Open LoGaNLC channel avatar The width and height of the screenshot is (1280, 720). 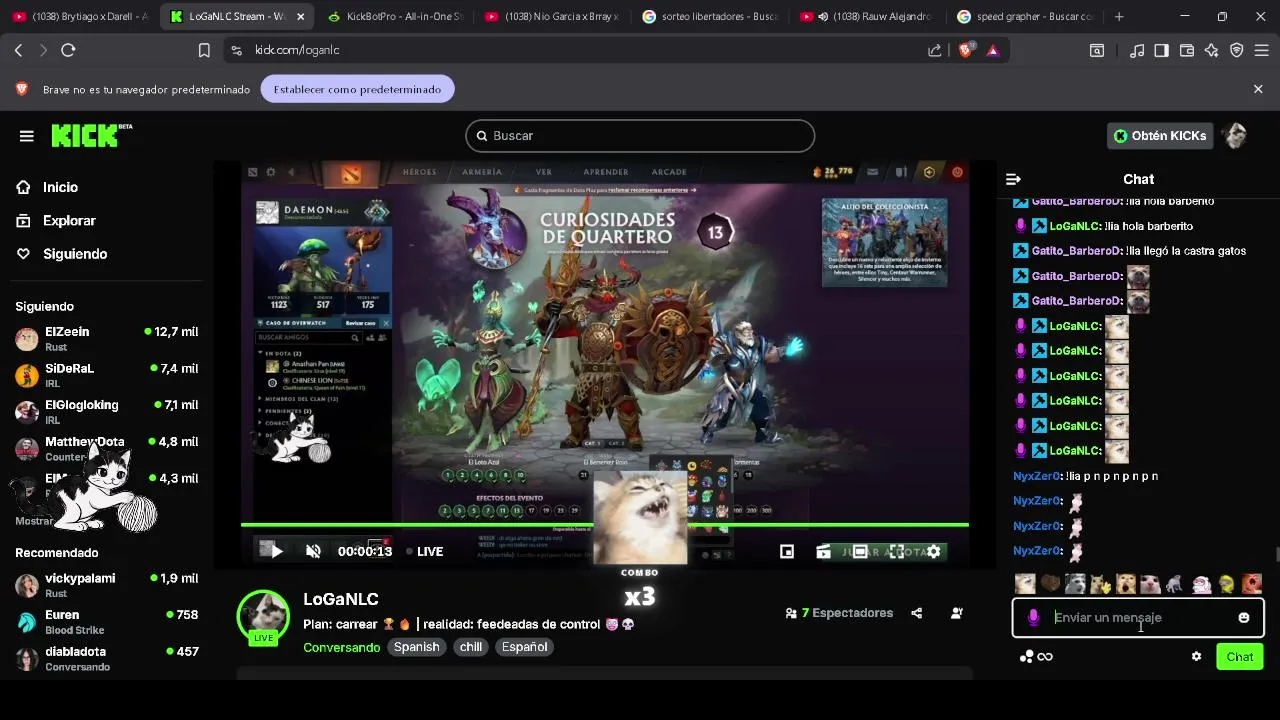(x=263, y=615)
